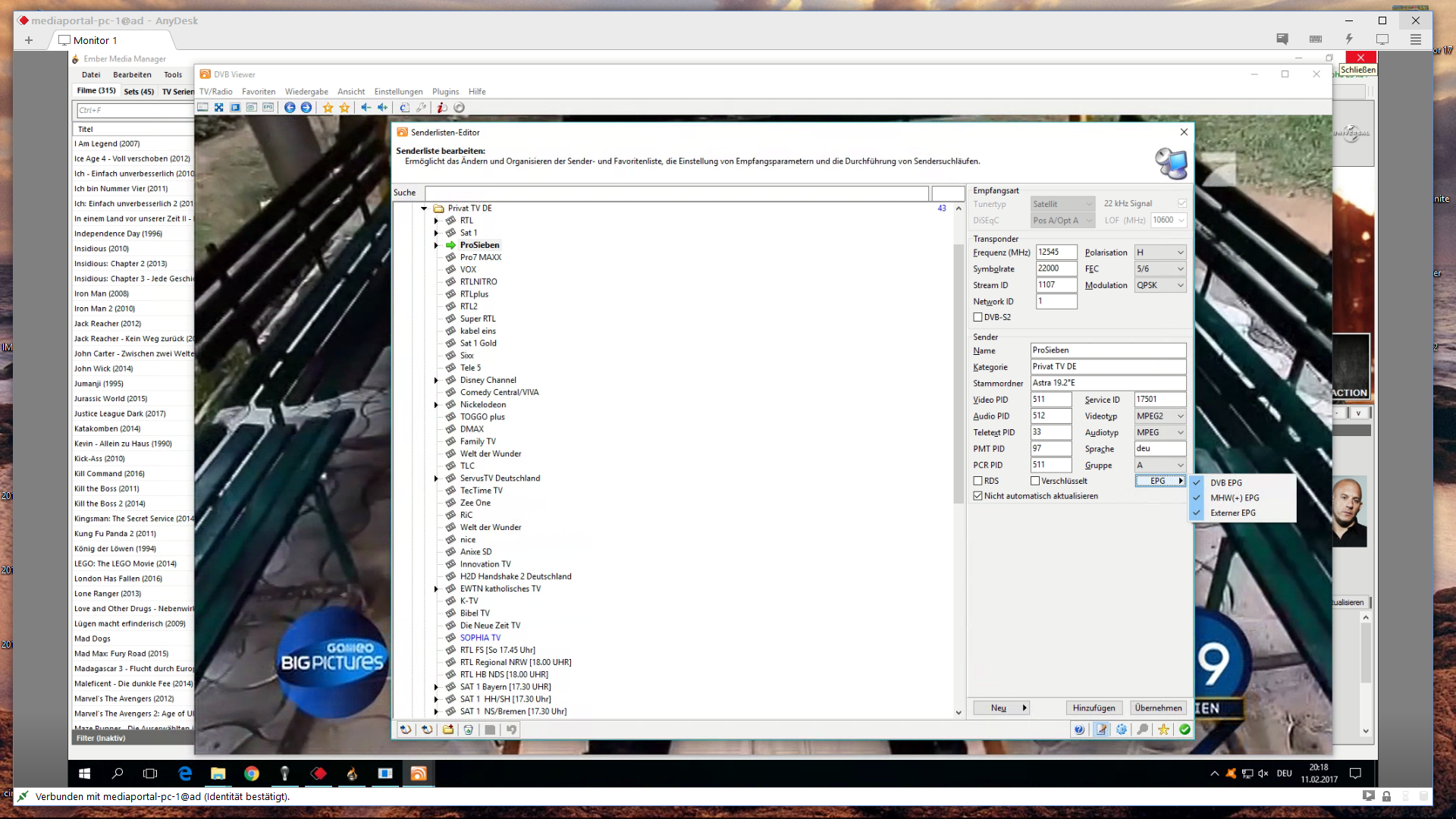
Task: Open File Explorer from the taskbar
Action: point(218,773)
